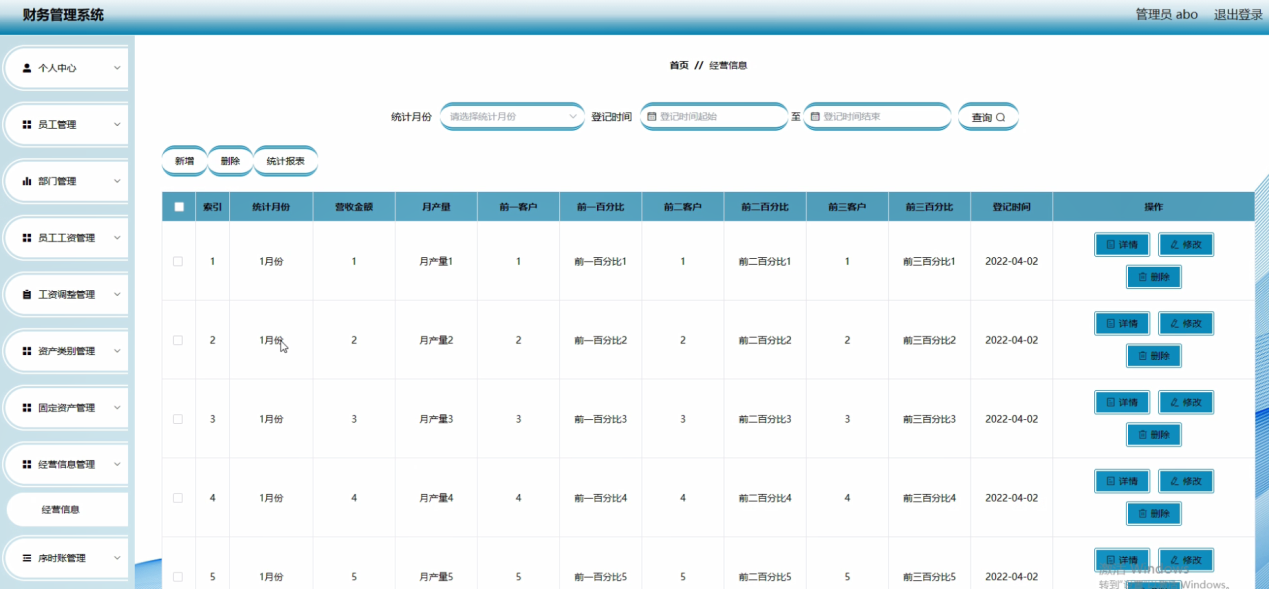
Task: View 详情 for row index 2
Action: tap(1122, 324)
